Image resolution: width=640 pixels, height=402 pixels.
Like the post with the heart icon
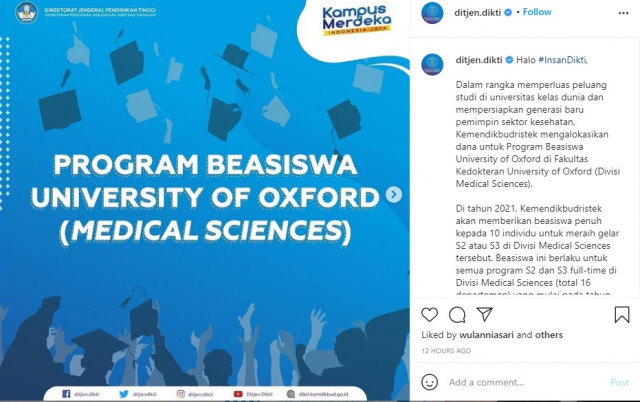click(x=430, y=315)
